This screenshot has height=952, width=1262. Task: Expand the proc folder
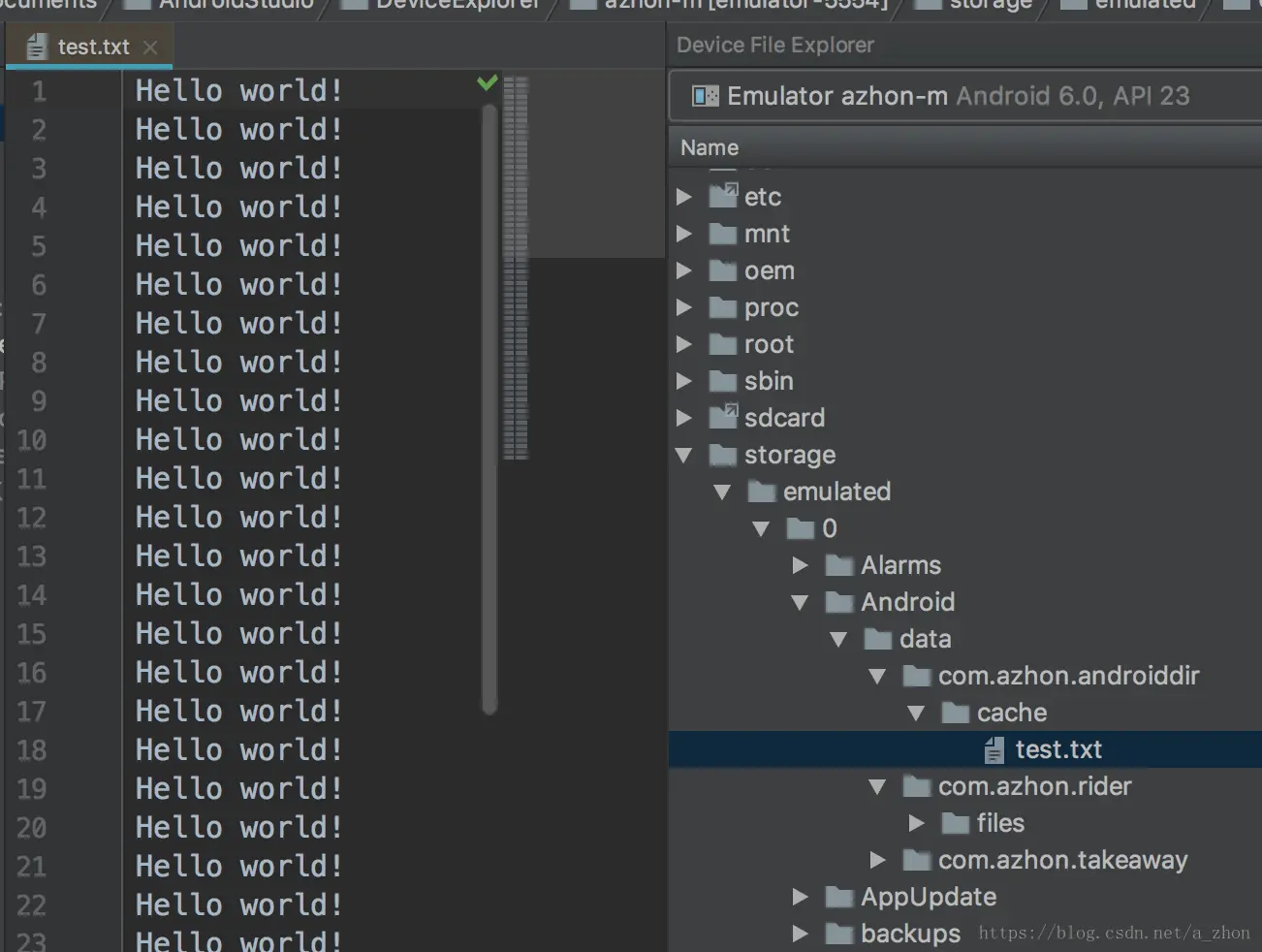684,307
